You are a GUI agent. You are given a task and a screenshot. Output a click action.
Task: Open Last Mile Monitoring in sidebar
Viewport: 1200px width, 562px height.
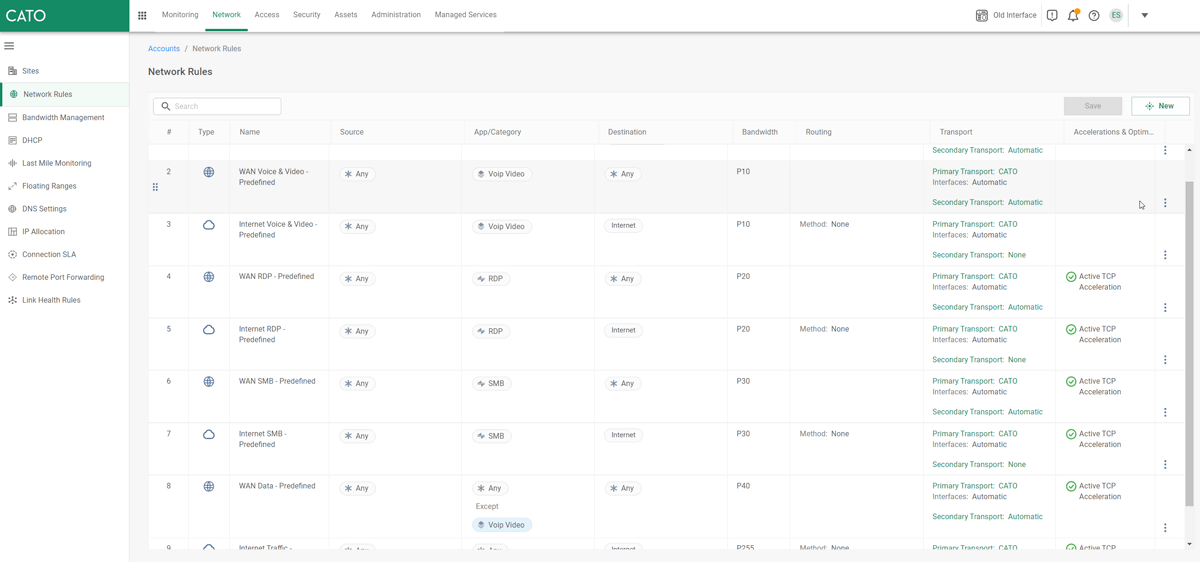pos(57,163)
